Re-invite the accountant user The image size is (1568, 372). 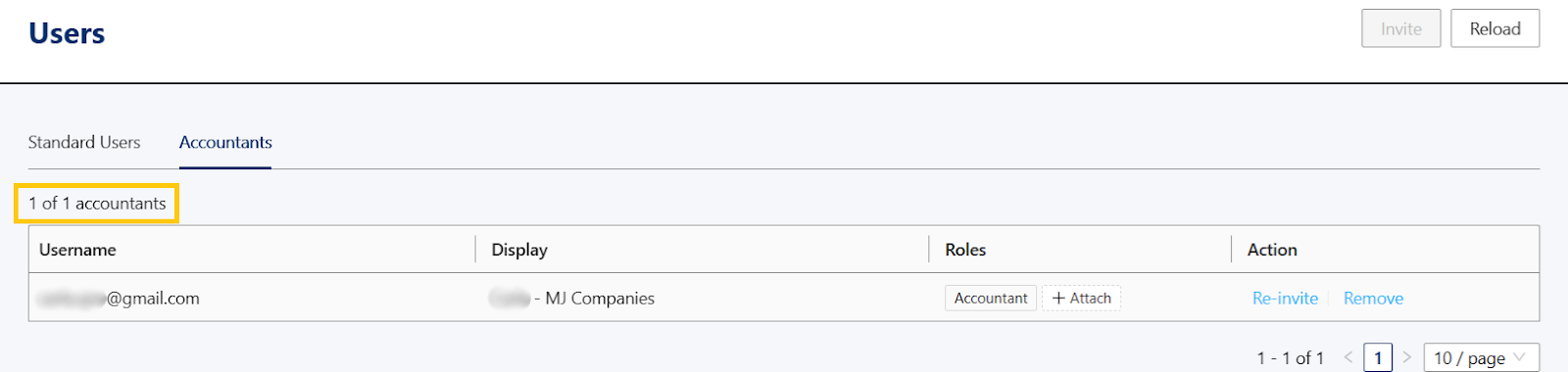point(1285,299)
